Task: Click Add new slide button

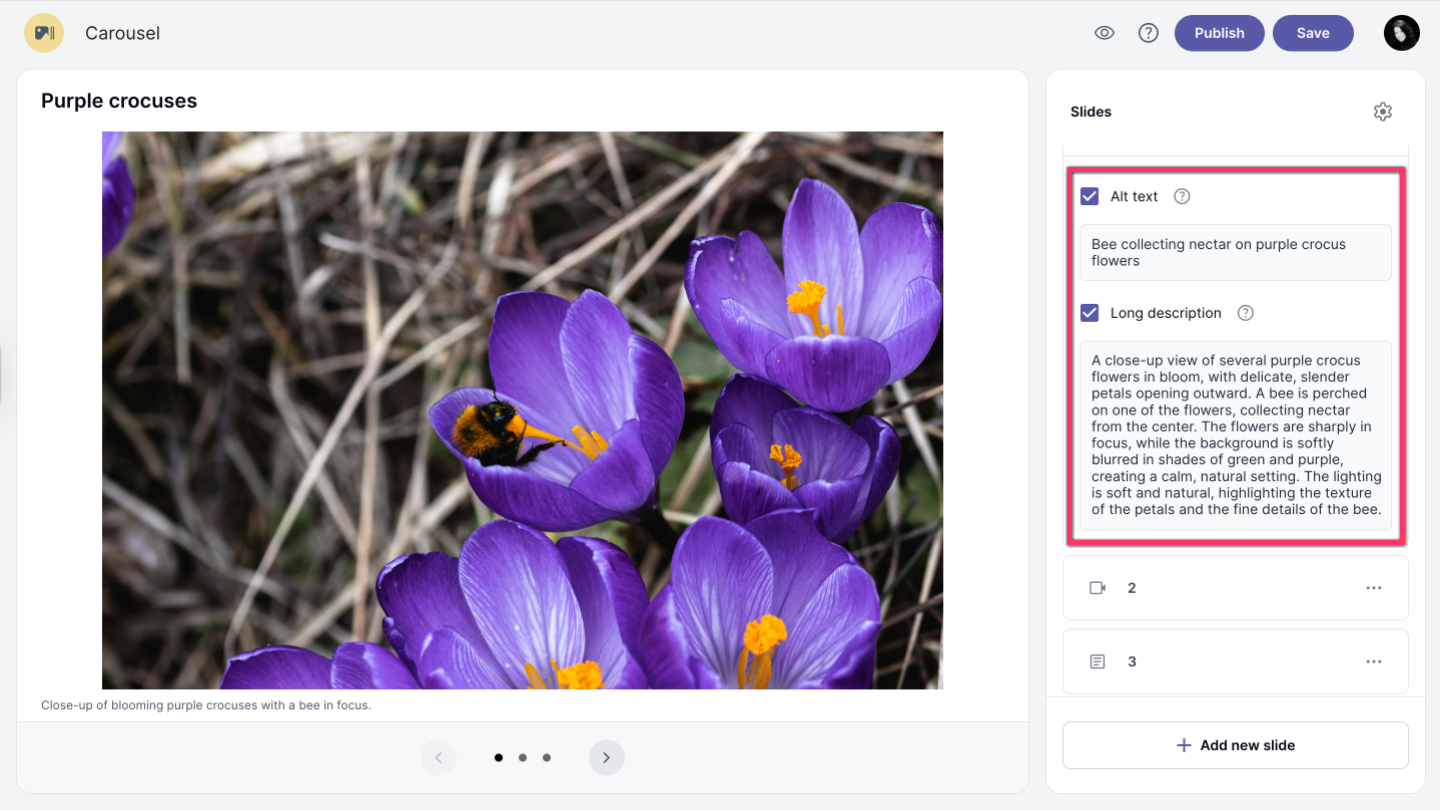Action: (1235, 745)
